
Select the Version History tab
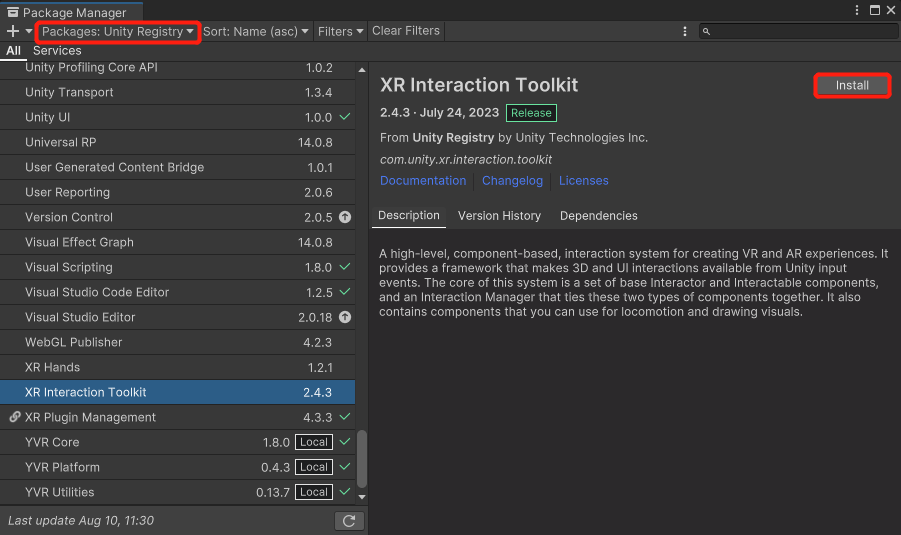[499, 215]
